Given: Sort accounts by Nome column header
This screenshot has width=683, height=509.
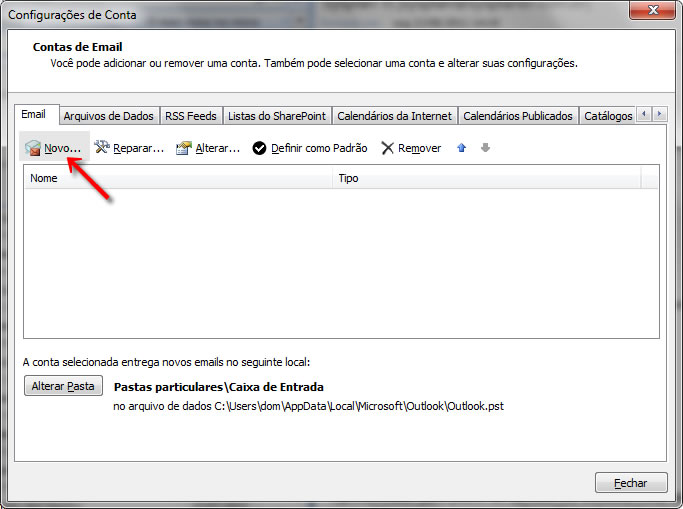Looking at the screenshot, I should (x=178, y=178).
